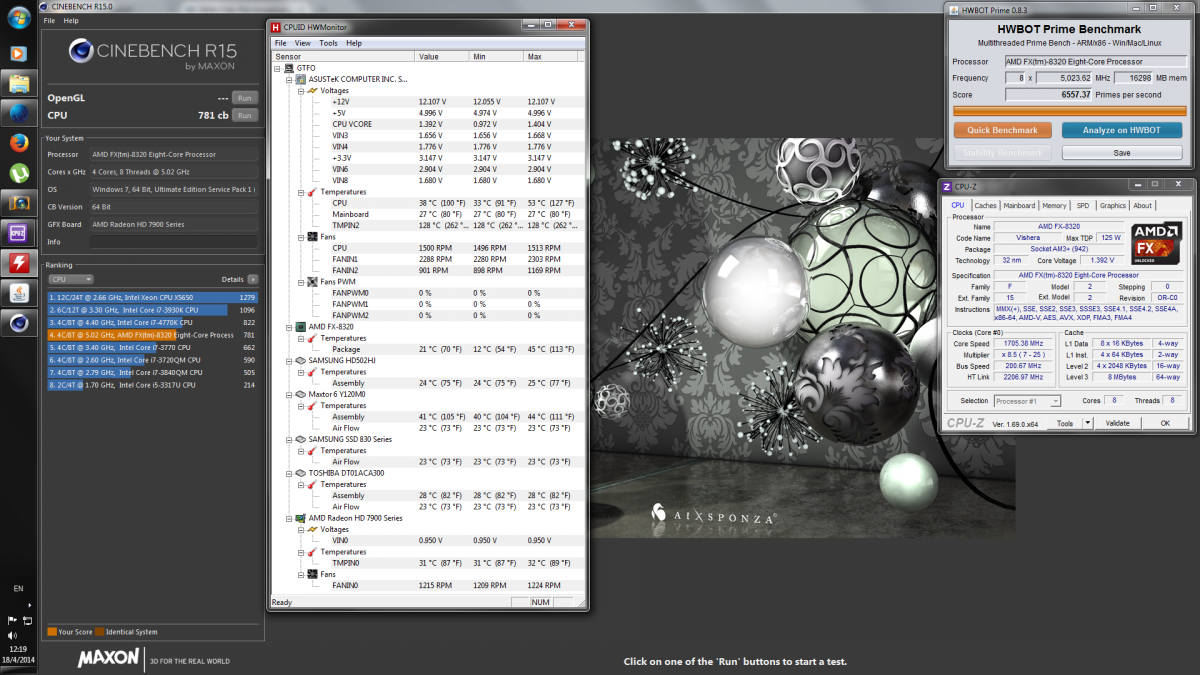The image size is (1200, 675).
Task: Click the CPU-Z purple Z title icon
Action: (947, 186)
